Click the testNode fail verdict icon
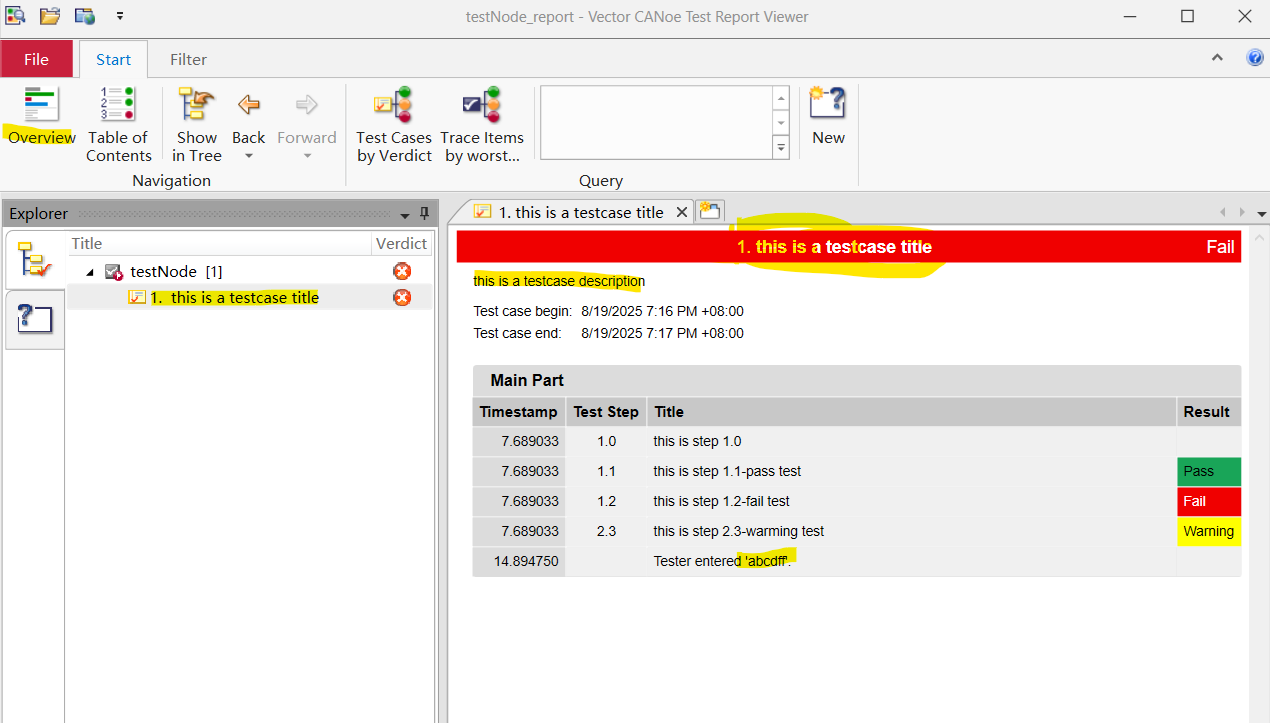 click(x=402, y=271)
